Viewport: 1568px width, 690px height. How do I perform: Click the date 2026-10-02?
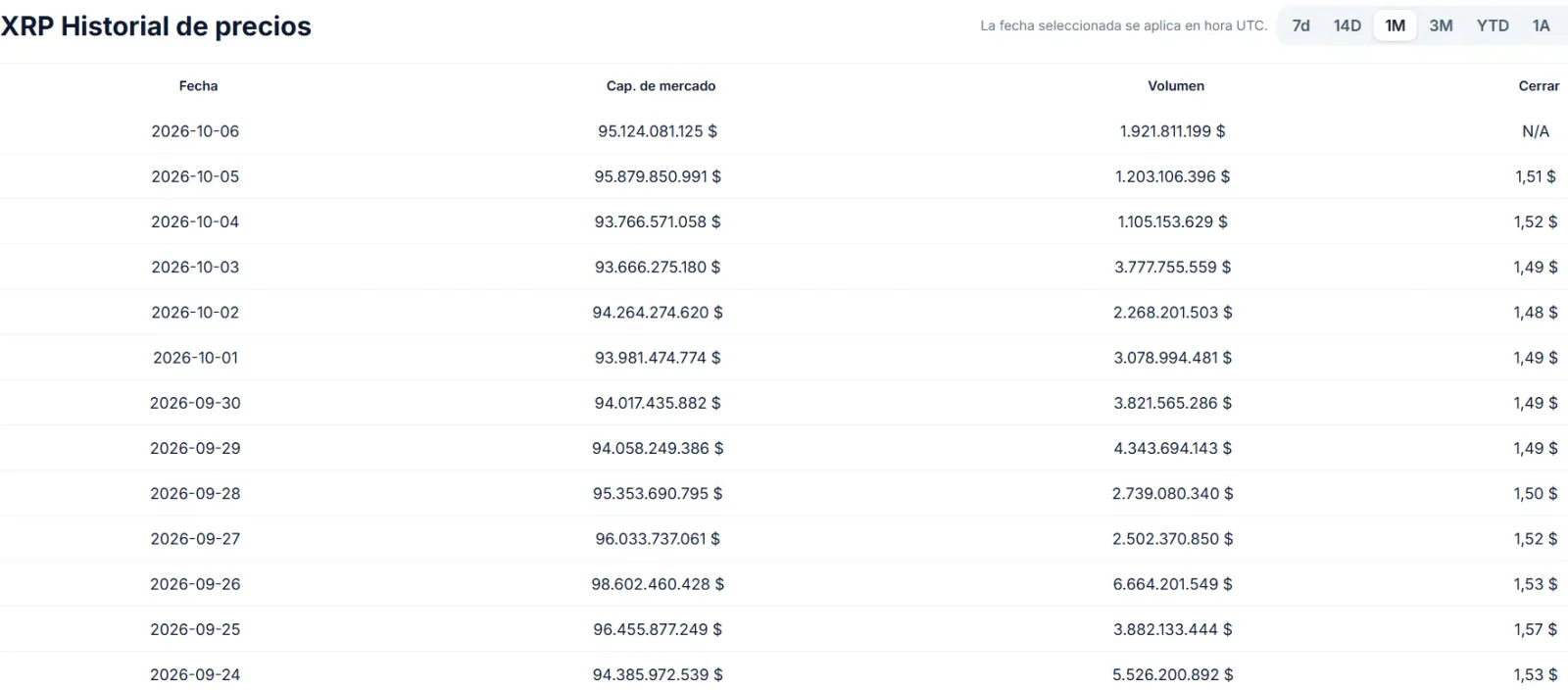[195, 313]
